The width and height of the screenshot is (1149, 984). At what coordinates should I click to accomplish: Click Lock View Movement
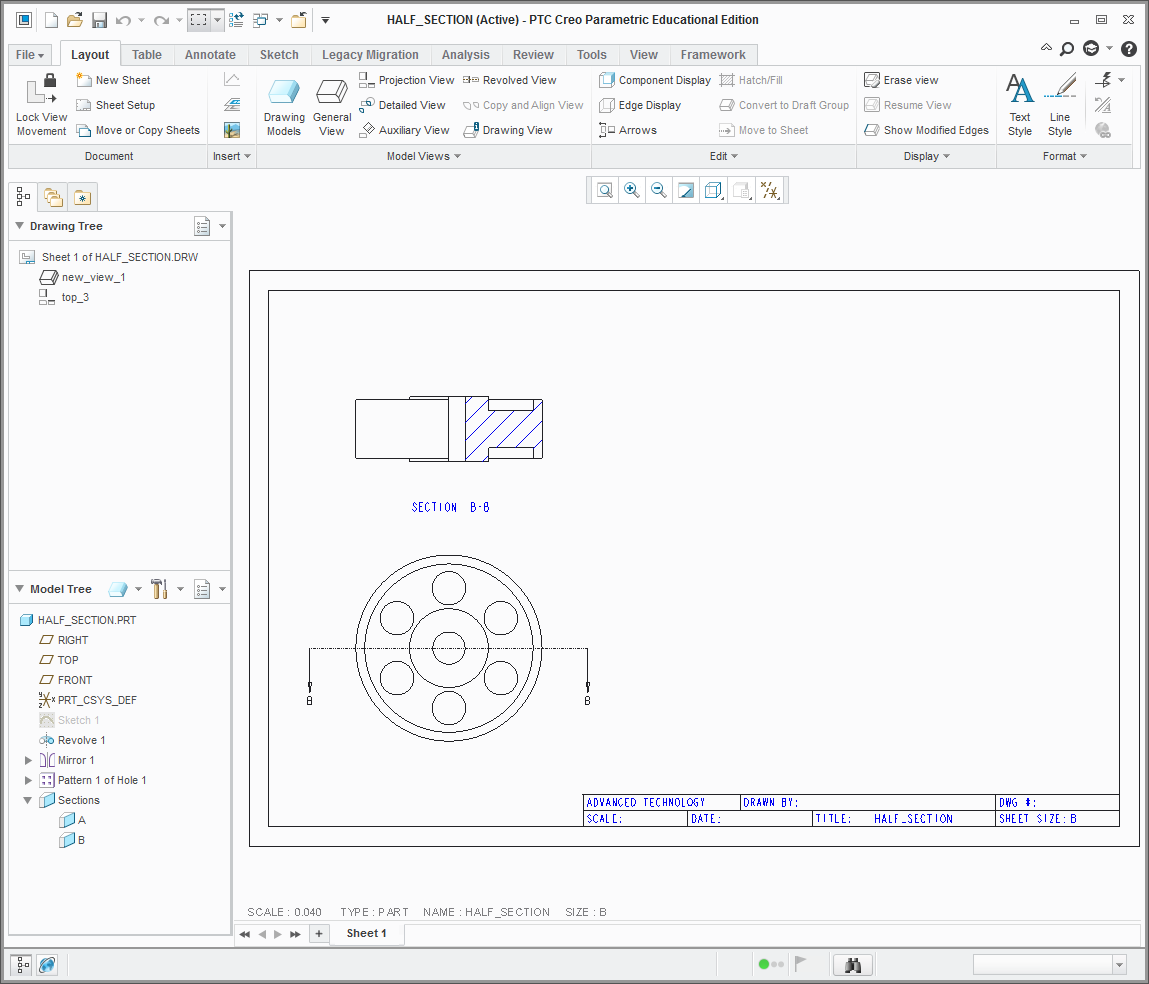(42, 106)
